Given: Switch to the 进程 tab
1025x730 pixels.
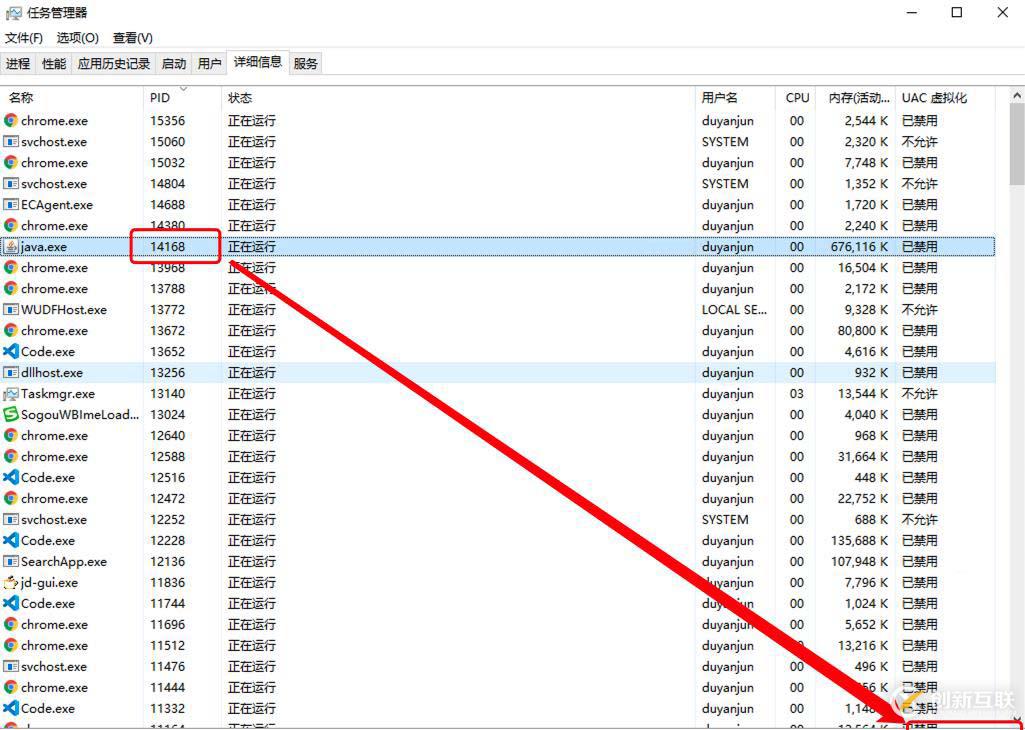Looking at the screenshot, I should pyautogui.click(x=18, y=63).
